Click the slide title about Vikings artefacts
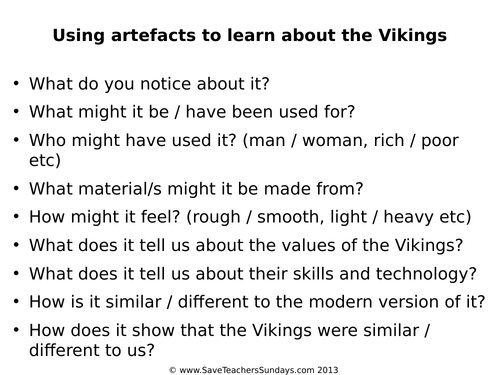Image resolution: width=500 pixels, height=375 pixels. coord(250,36)
